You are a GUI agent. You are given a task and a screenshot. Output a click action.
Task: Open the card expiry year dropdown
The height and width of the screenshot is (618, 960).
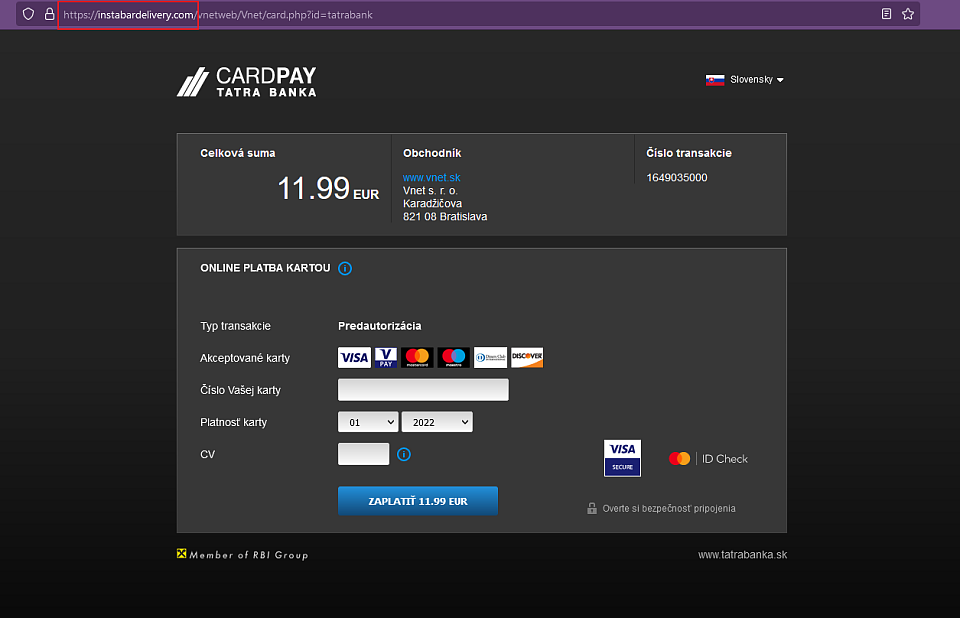click(x=437, y=422)
